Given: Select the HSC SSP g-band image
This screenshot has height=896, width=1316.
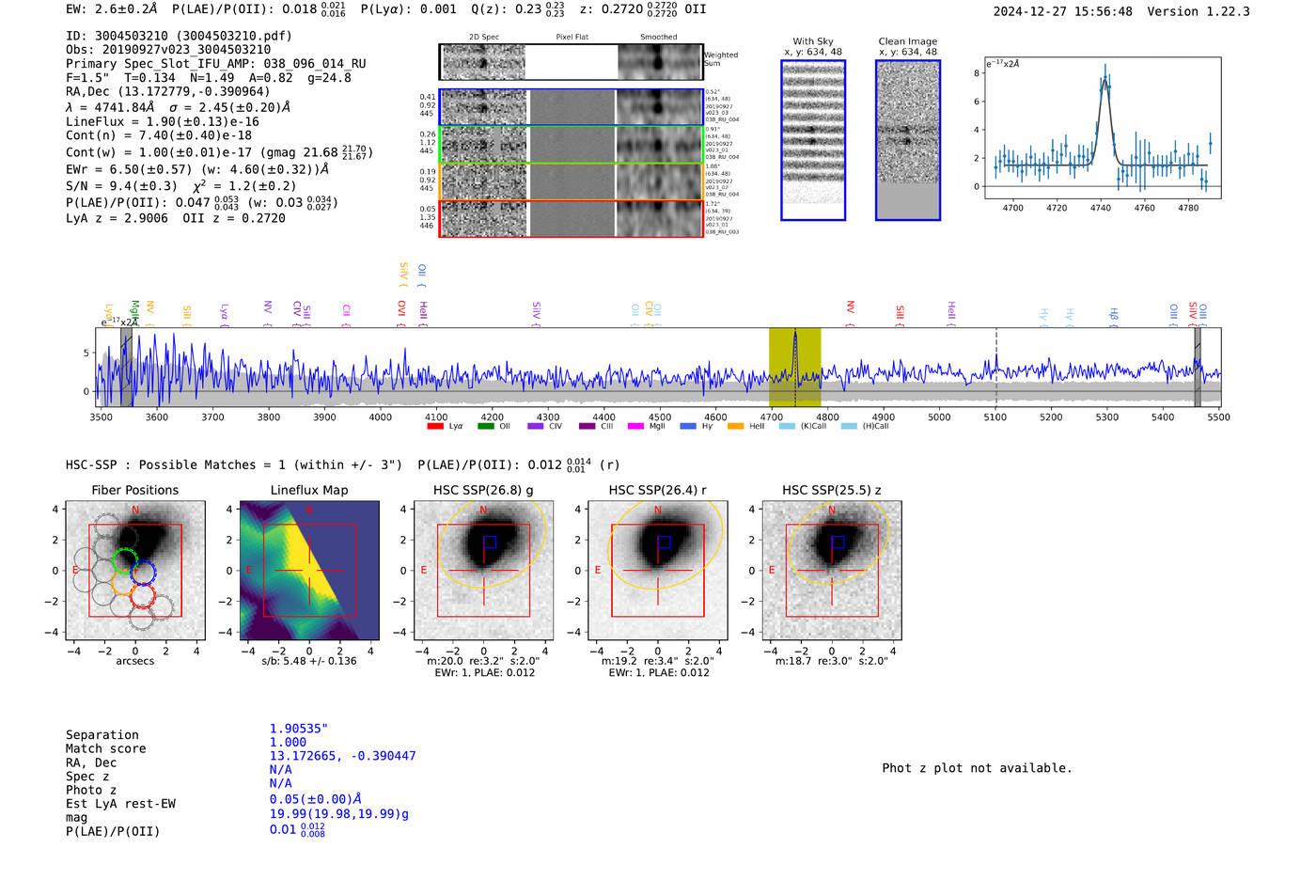Looking at the screenshot, I should coord(483,571).
